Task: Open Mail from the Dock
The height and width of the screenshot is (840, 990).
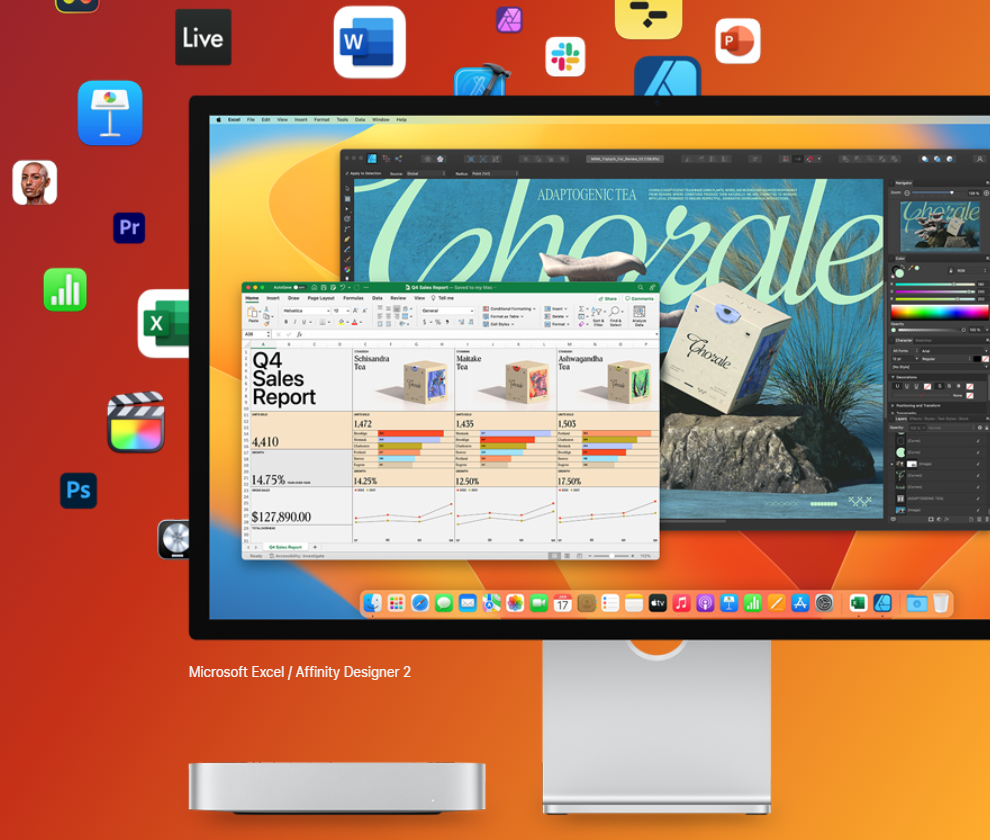Action: click(467, 604)
